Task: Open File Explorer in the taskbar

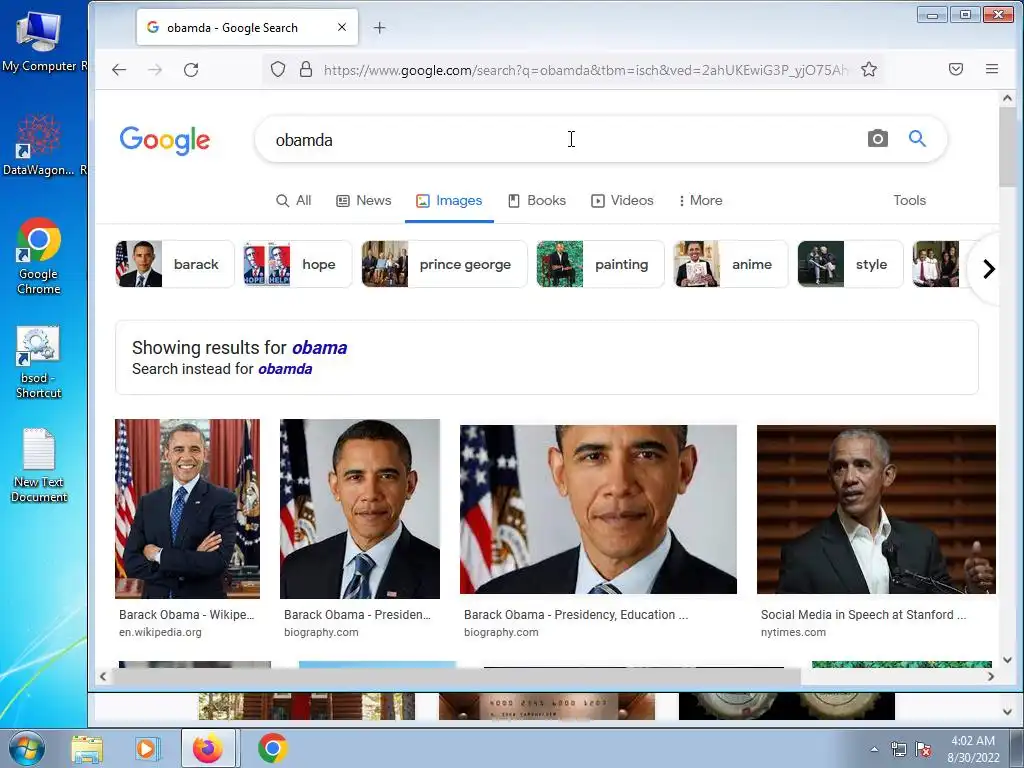Action: coord(87,748)
